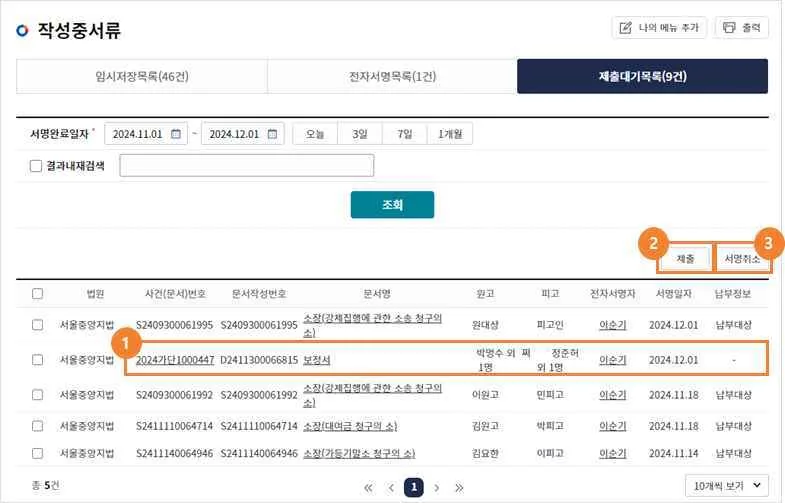Click the 조회 search button

[x=392, y=205]
